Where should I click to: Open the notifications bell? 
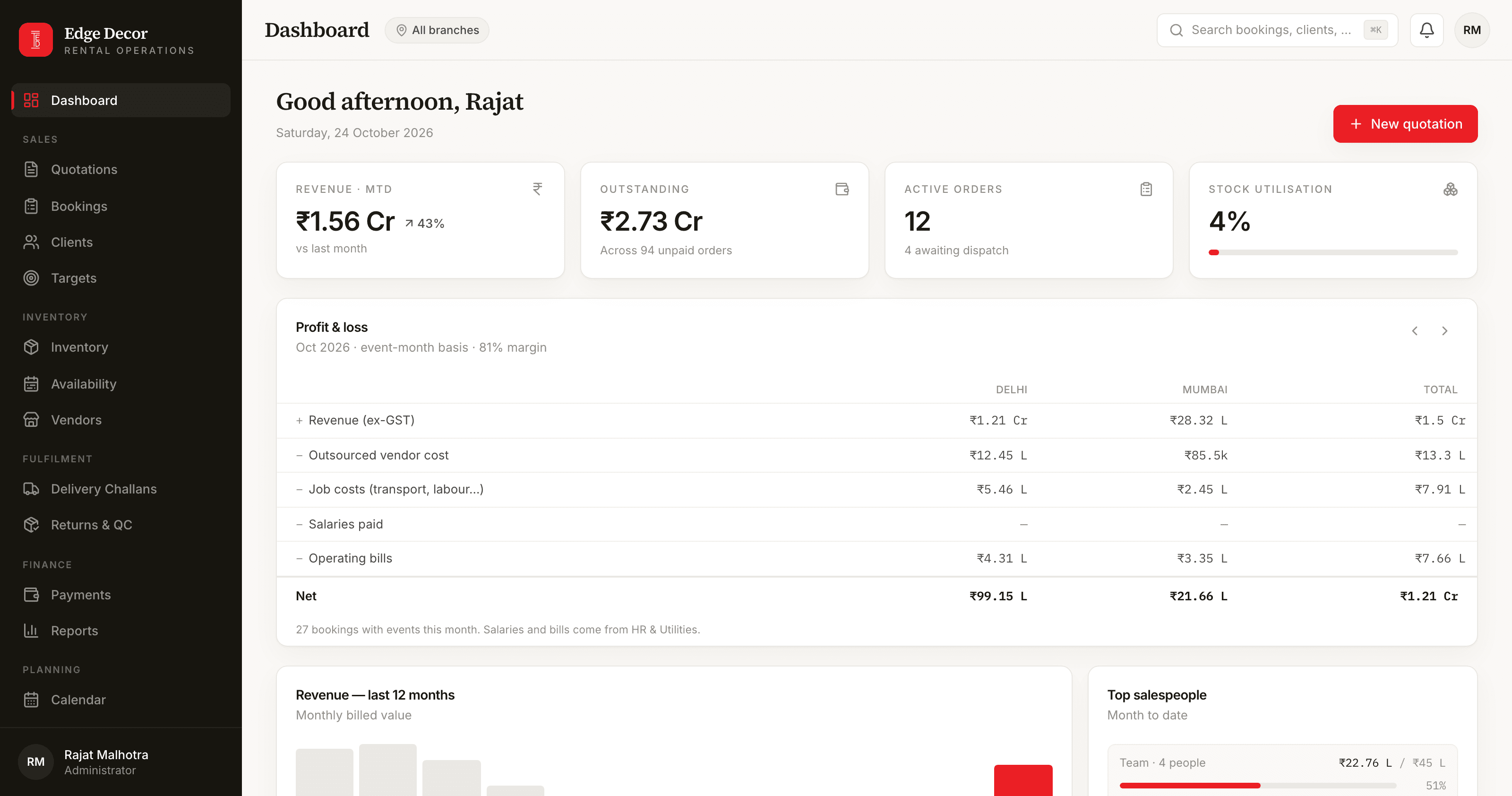pos(1427,30)
